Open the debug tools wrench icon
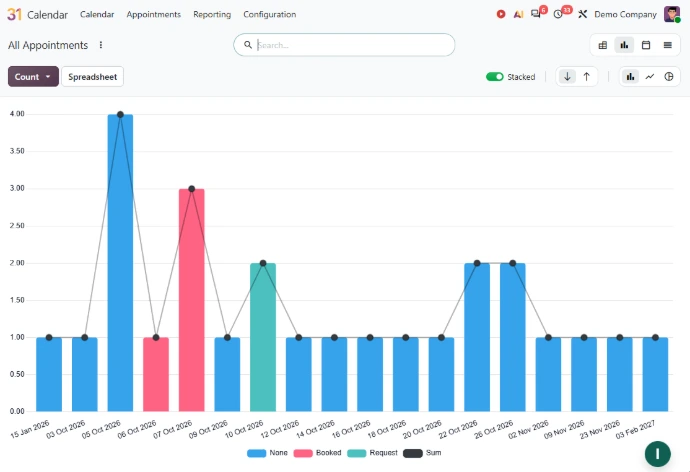Viewport: 690px width, 472px height. 583,15
